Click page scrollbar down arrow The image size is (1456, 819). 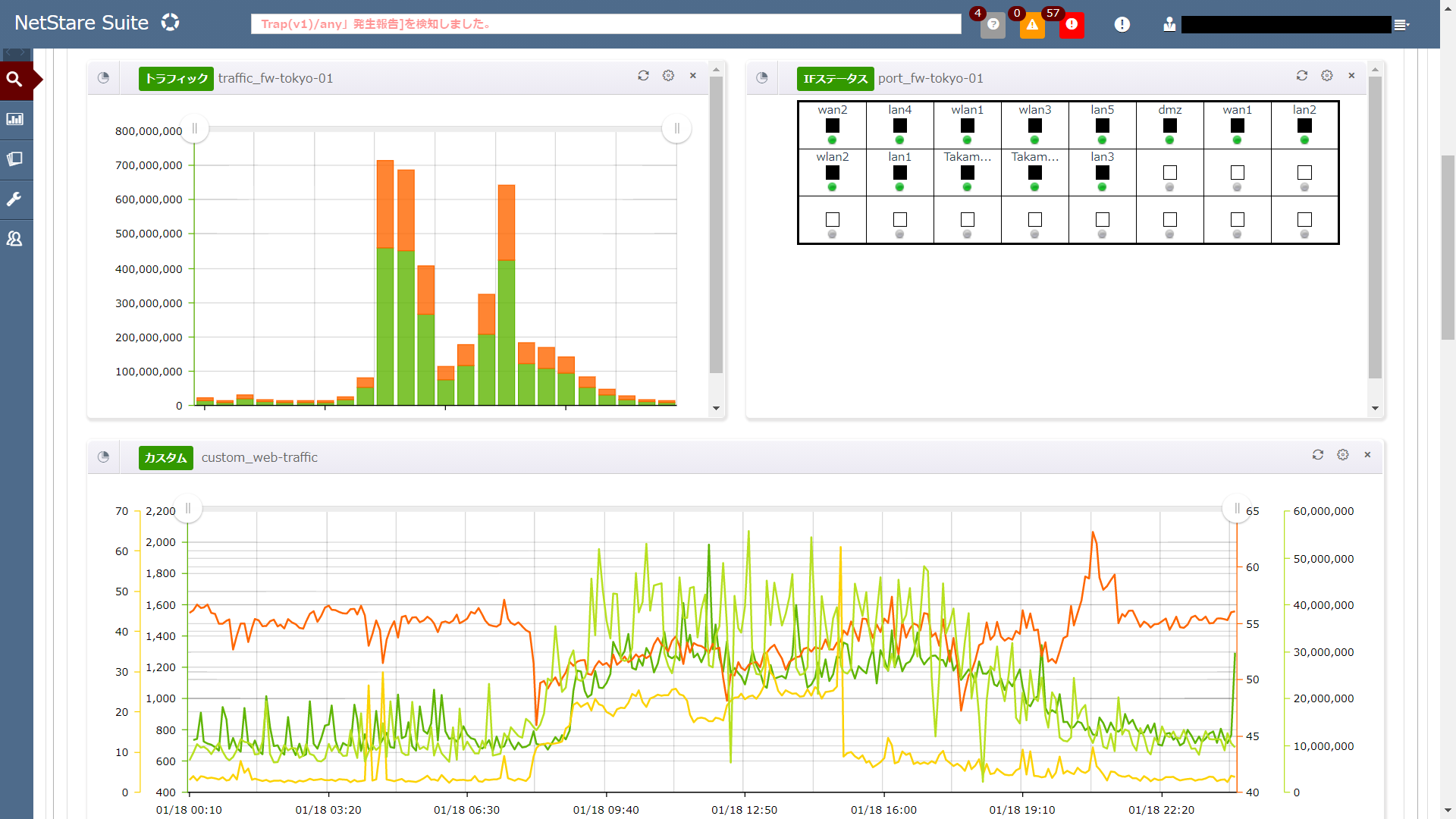(x=1448, y=811)
